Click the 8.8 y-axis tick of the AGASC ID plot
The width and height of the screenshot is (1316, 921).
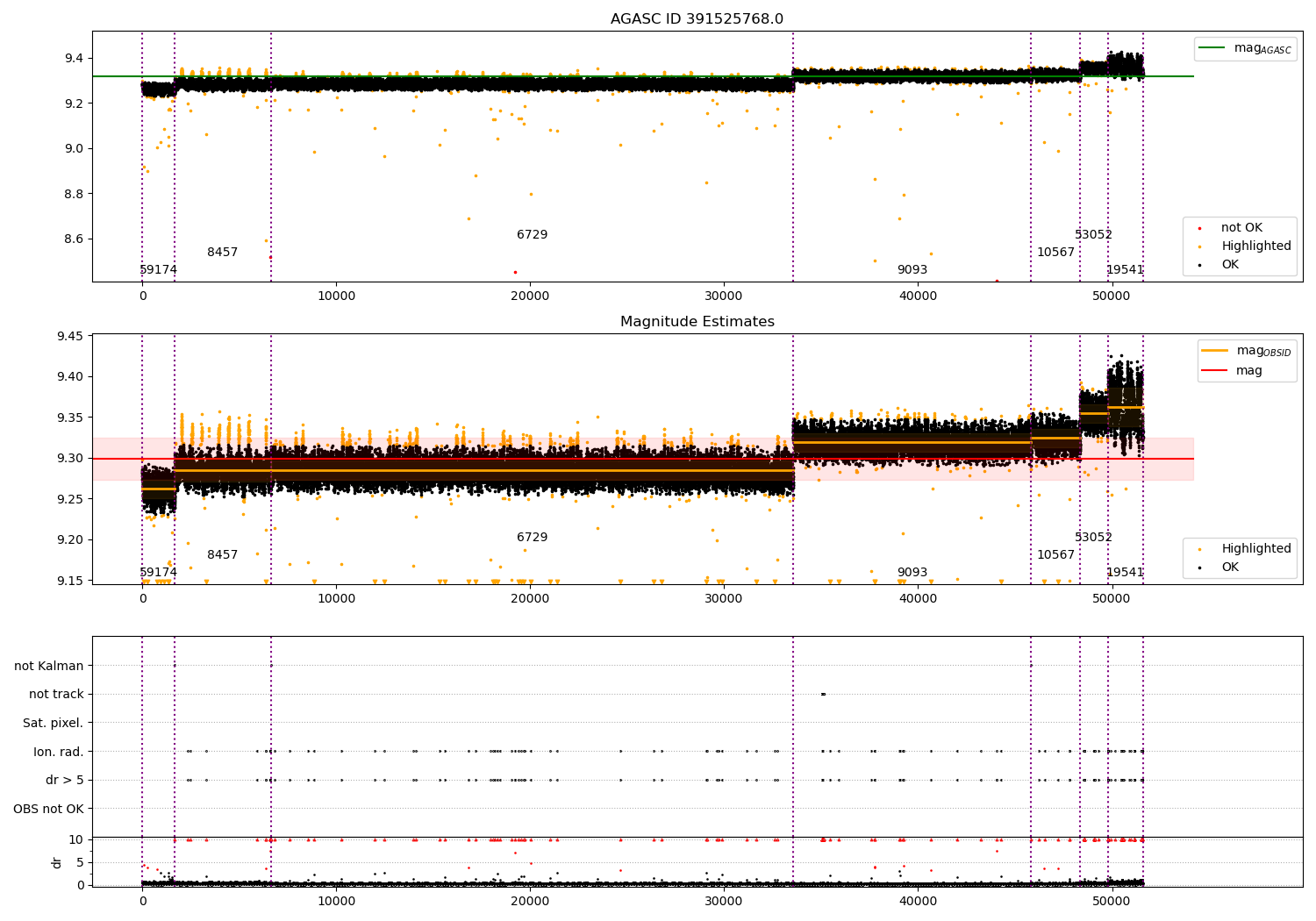pyautogui.click(x=74, y=194)
